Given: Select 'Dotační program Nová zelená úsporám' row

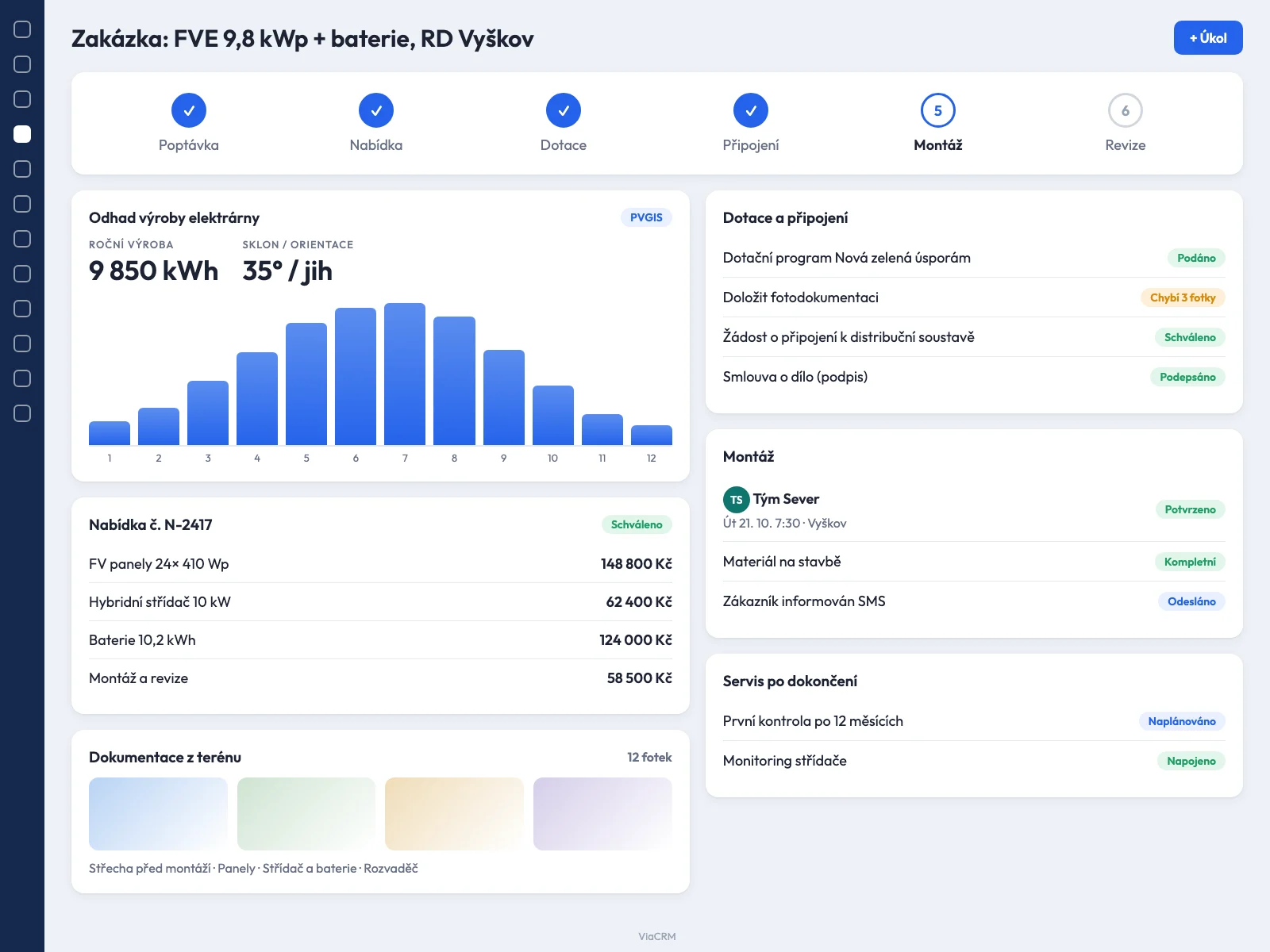Looking at the screenshot, I should 974,258.
